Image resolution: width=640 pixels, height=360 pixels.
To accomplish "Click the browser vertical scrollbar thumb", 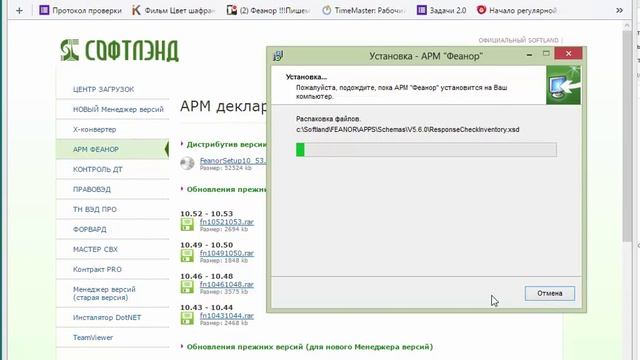I will pos(627,136).
